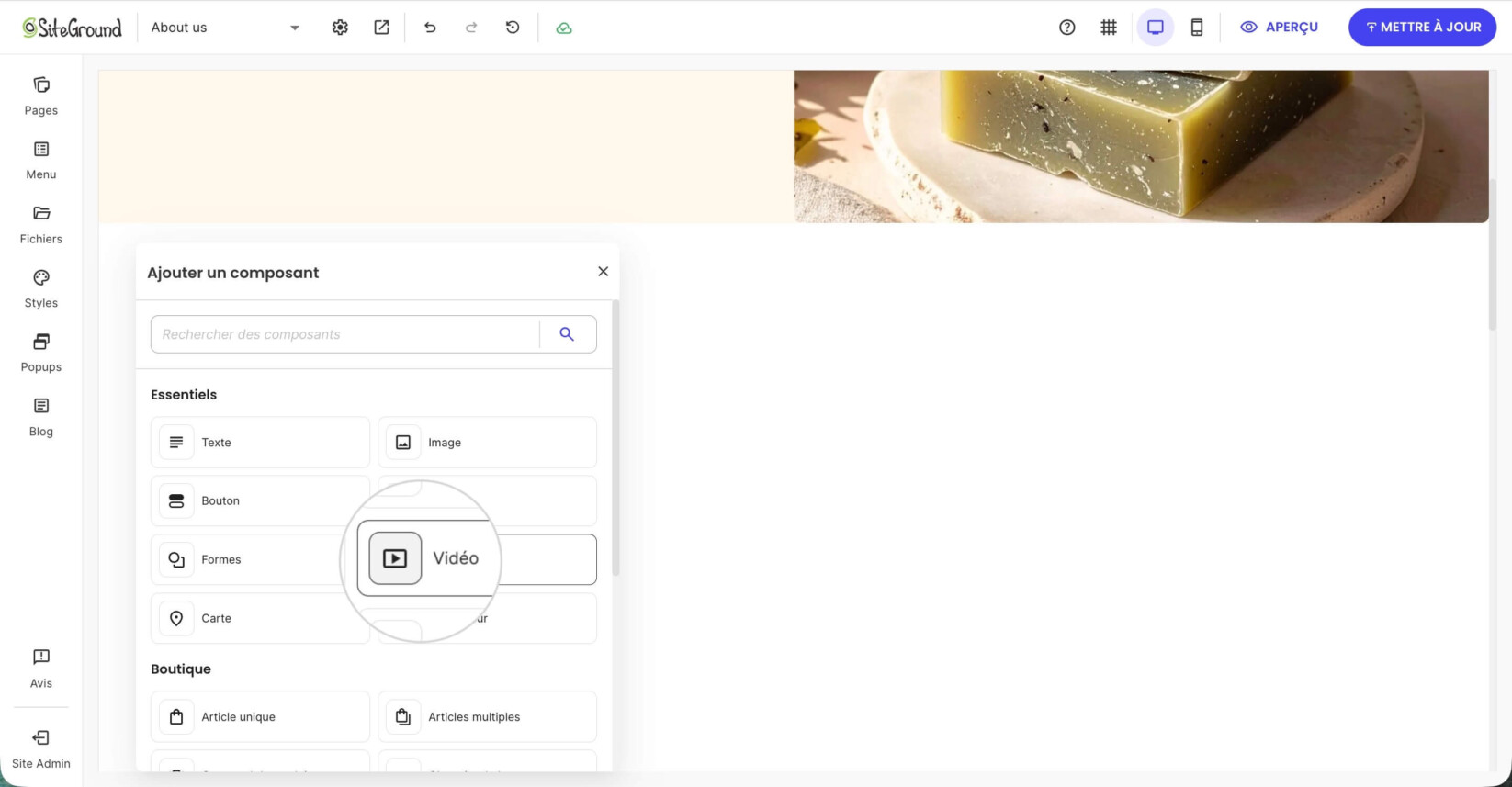This screenshot has height=787, width=1512.
Task: Click the Rechercher des composants search field
Action: 345,334
